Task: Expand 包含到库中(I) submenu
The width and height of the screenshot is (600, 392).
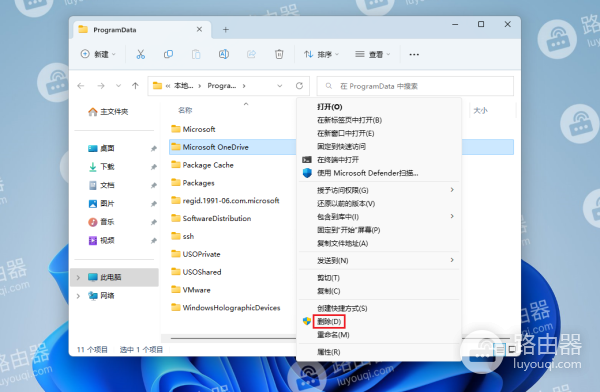Action: 452,216
